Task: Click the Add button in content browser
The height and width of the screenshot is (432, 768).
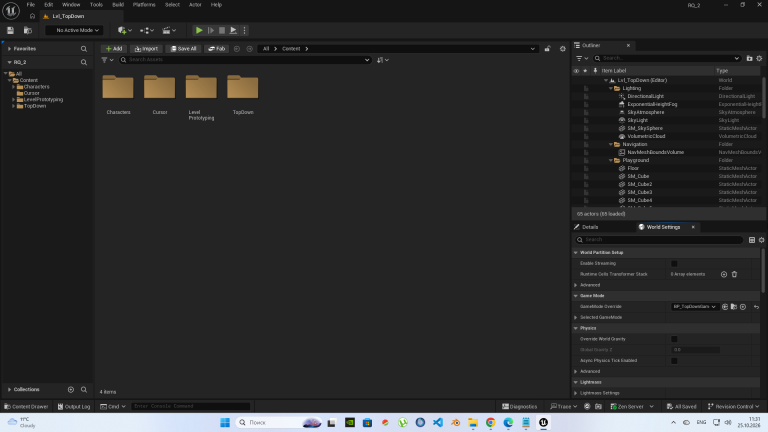Action: coord(114,48)
